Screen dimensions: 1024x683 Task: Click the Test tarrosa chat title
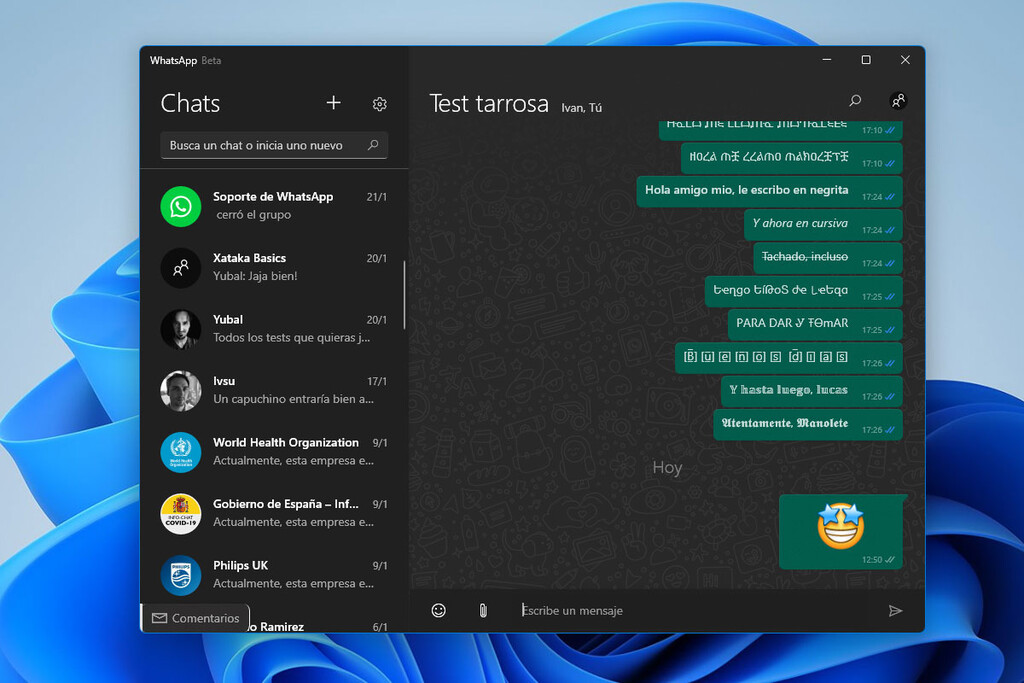tap(489, 103)
